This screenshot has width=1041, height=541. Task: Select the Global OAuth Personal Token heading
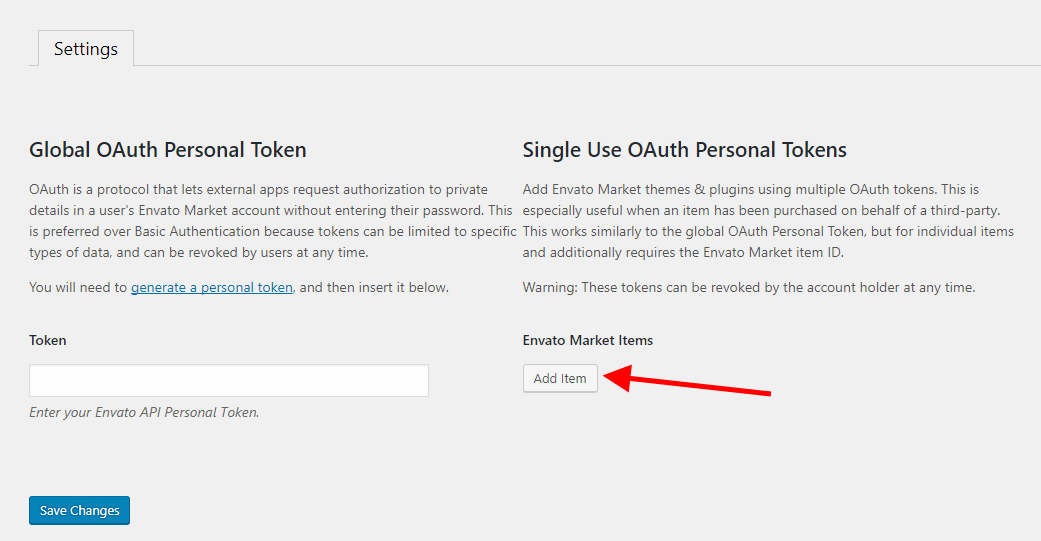point(168,150)
